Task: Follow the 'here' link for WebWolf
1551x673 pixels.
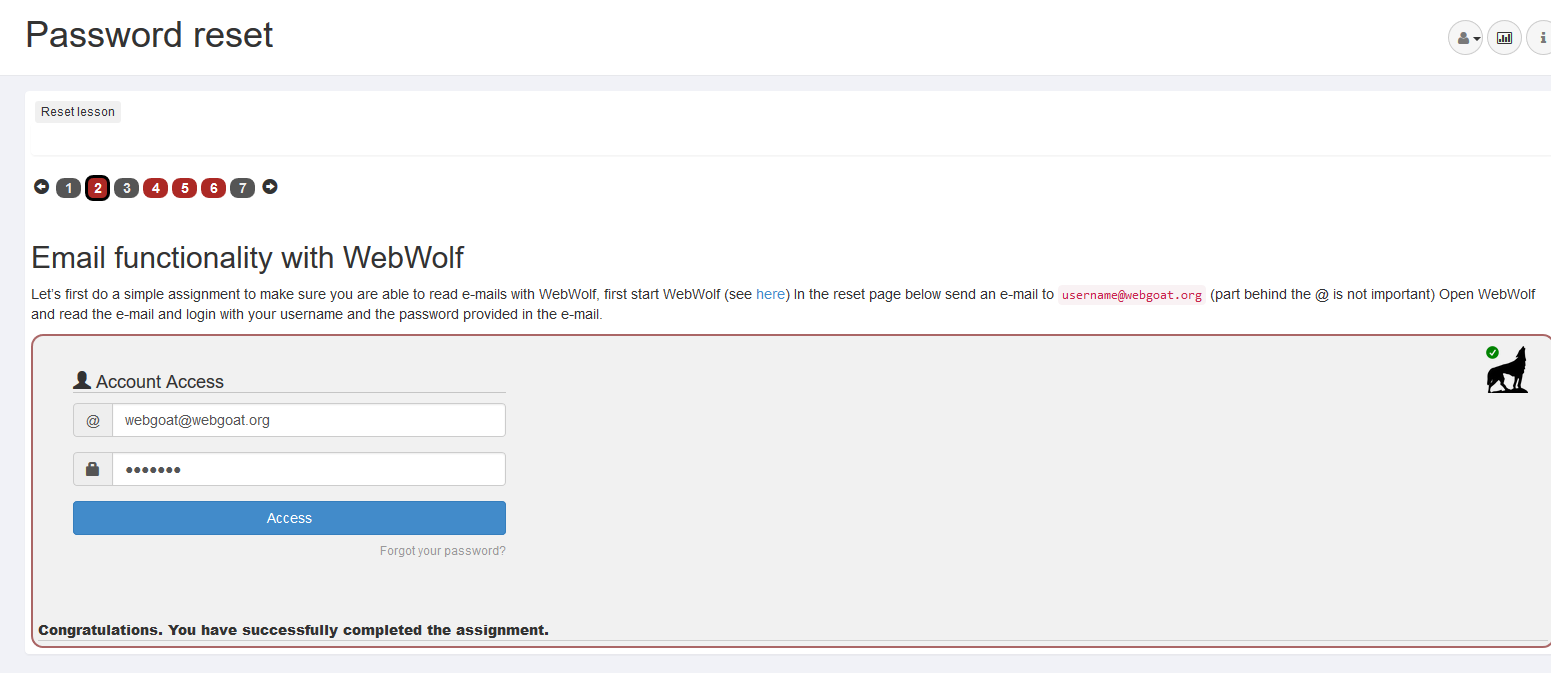Action: click(770, 294)
